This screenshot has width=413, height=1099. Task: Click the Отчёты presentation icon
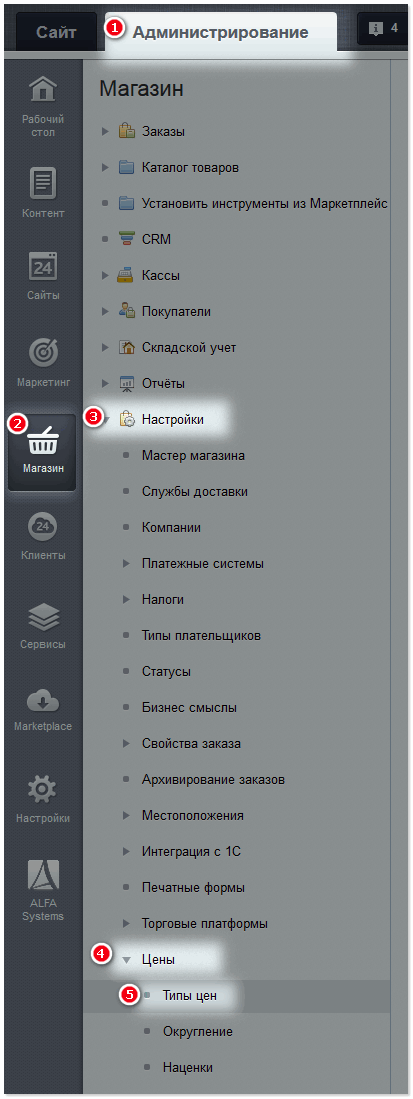click(126, 383)
